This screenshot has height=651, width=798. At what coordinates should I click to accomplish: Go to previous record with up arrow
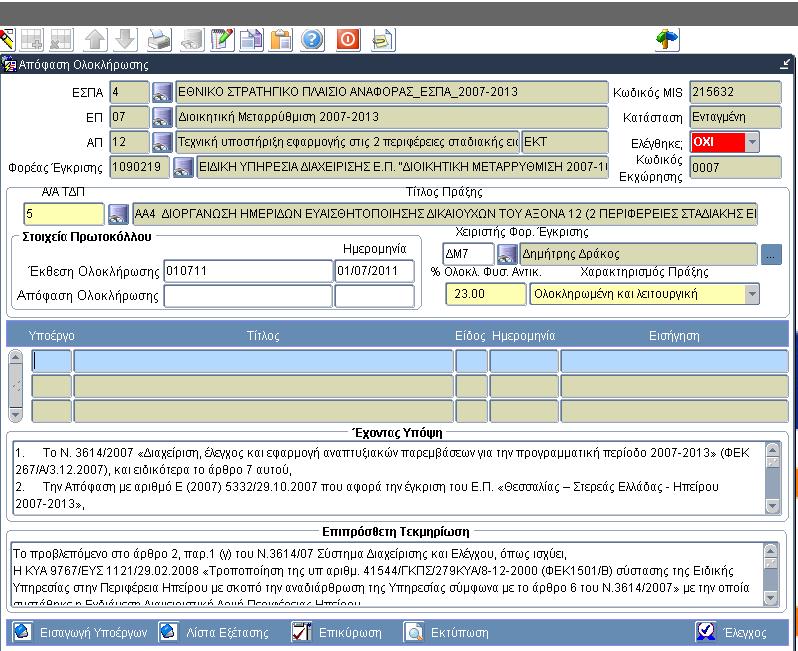point(95,40)
